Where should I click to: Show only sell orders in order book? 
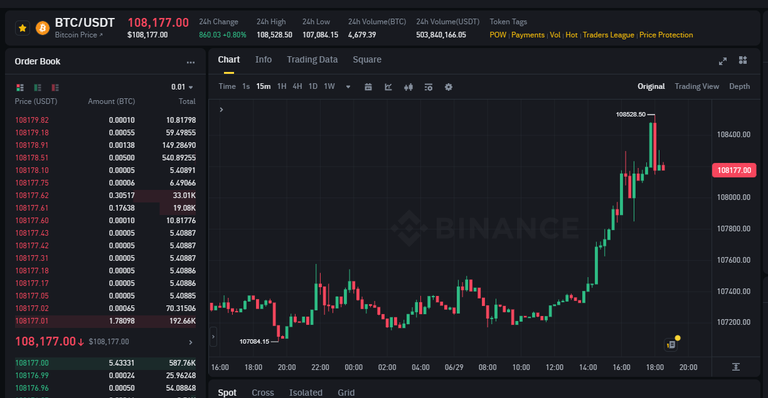[x=55, y=87]
